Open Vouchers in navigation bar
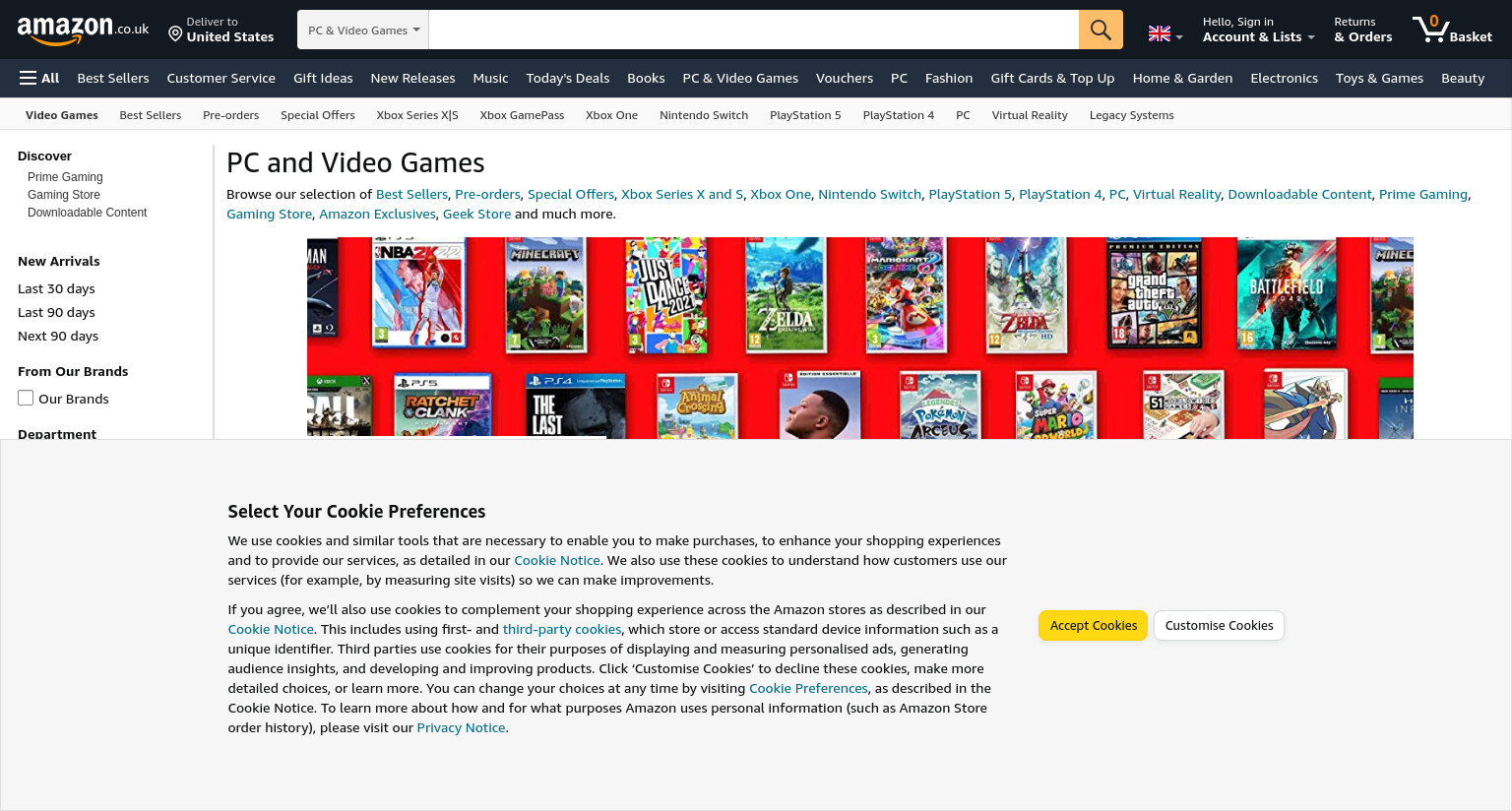 coord(844,78)
